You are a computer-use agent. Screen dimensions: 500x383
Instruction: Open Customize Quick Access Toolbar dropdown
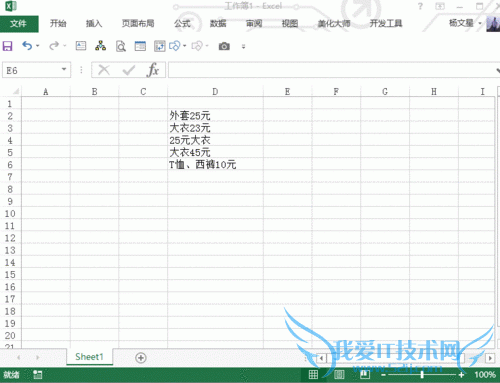coord(243,46)
